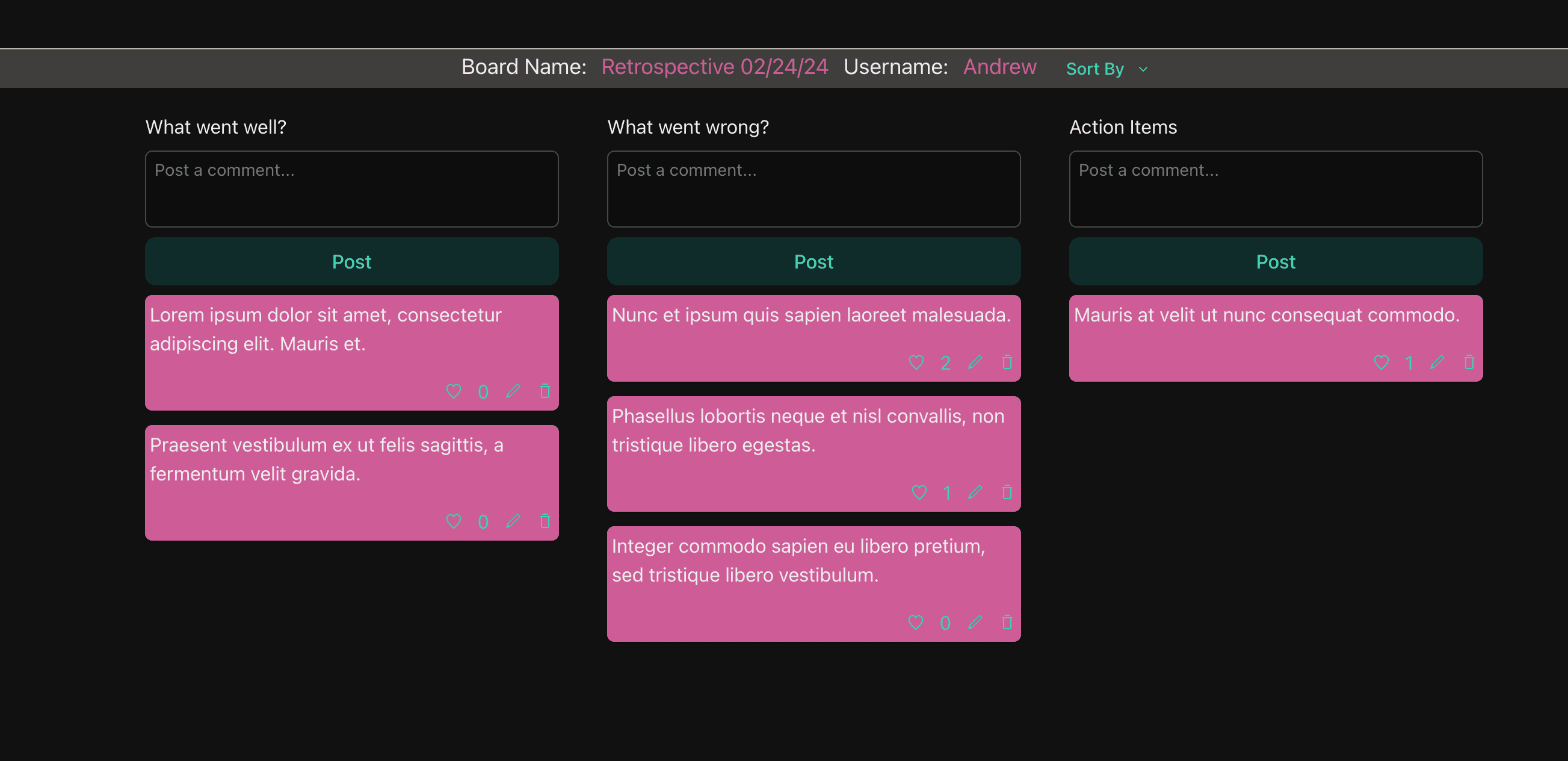Like the 'Praesent vestibulum' comment
This screenshot has height=761, width=1568.
pos(454,521)
